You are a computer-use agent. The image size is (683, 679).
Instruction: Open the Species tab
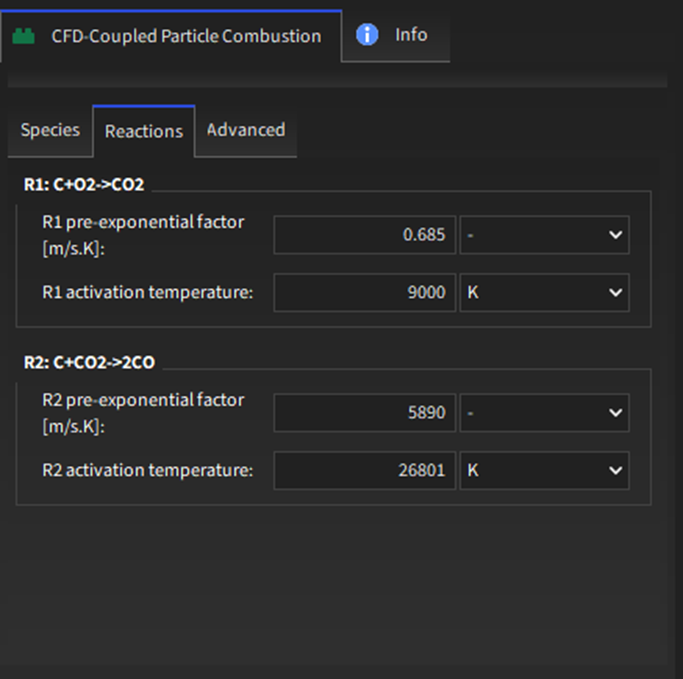point(50,130)
